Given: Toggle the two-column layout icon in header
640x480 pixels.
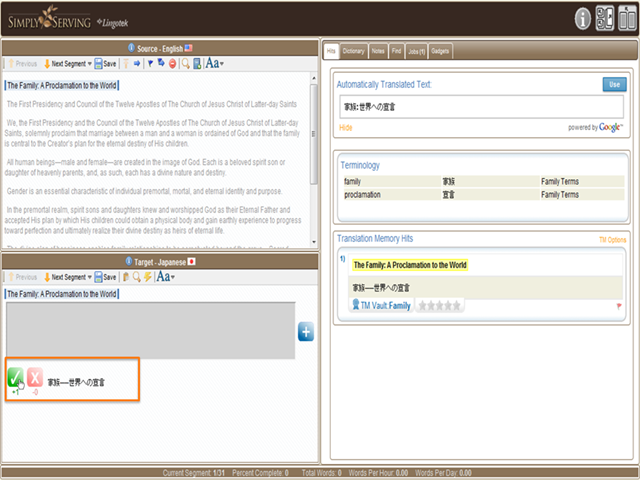Looking at the screenshot, I should (x=627, y=18).
